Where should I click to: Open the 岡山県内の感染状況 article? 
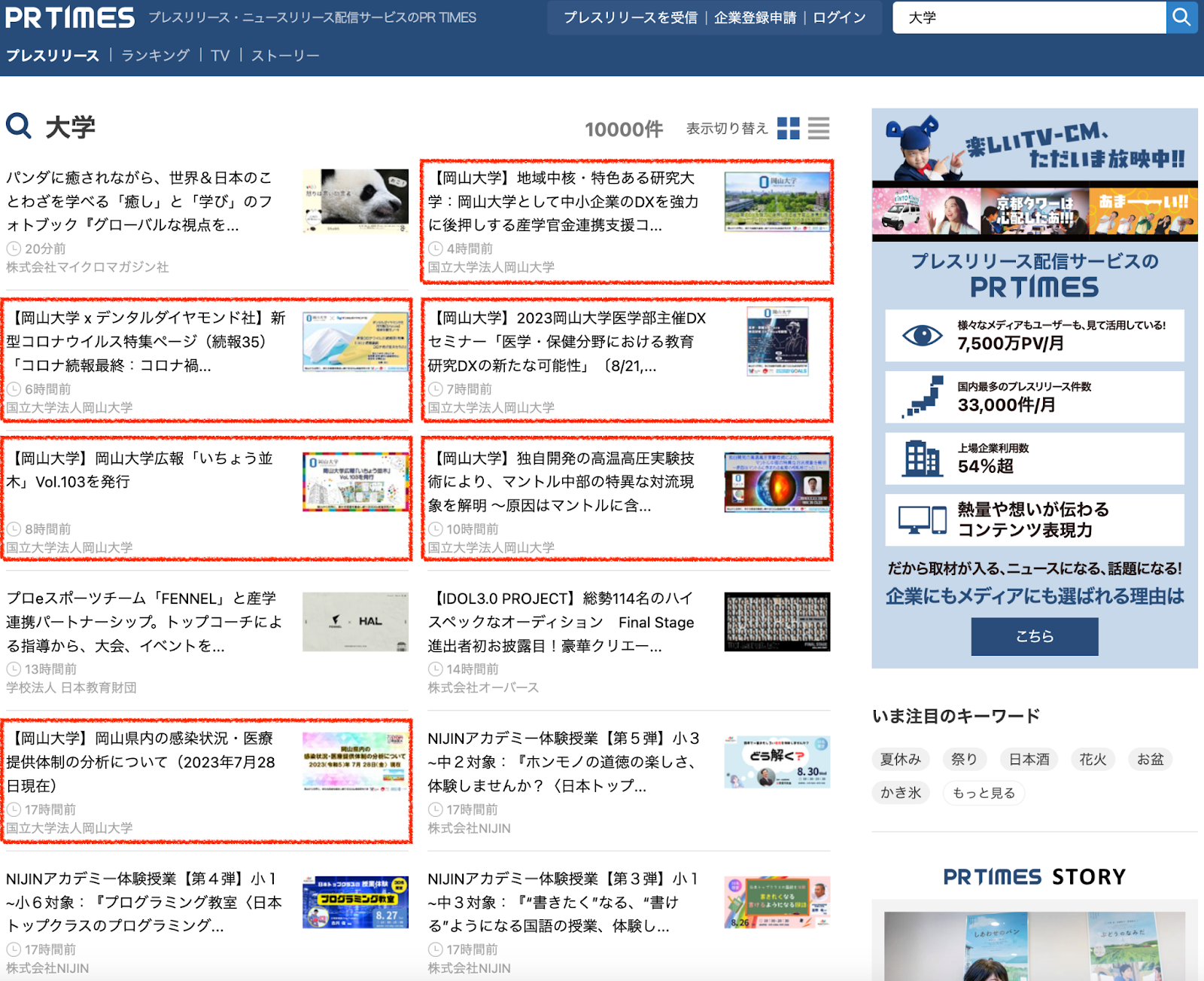point(141,762)
